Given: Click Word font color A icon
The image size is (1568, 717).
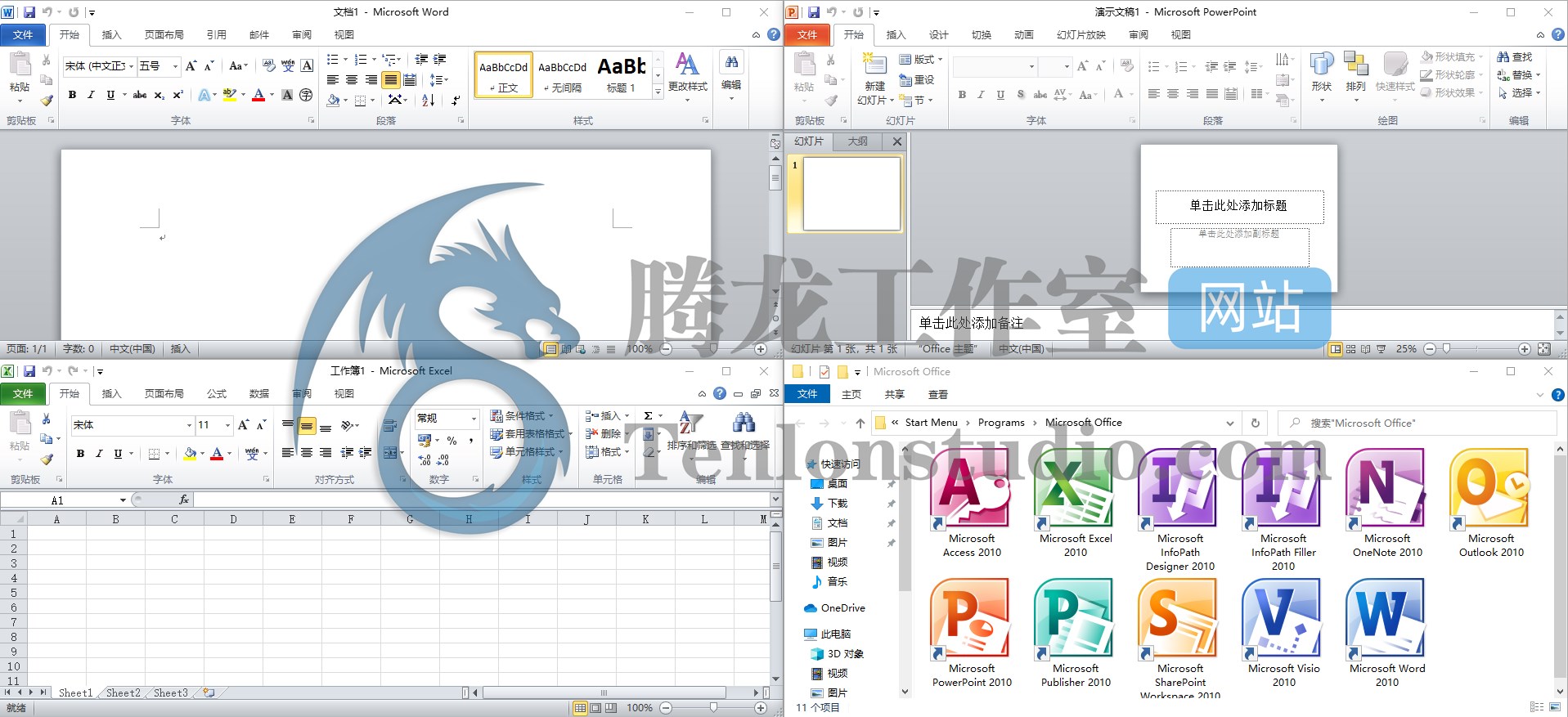Looking at the screenshot, I should pos(258,95).
